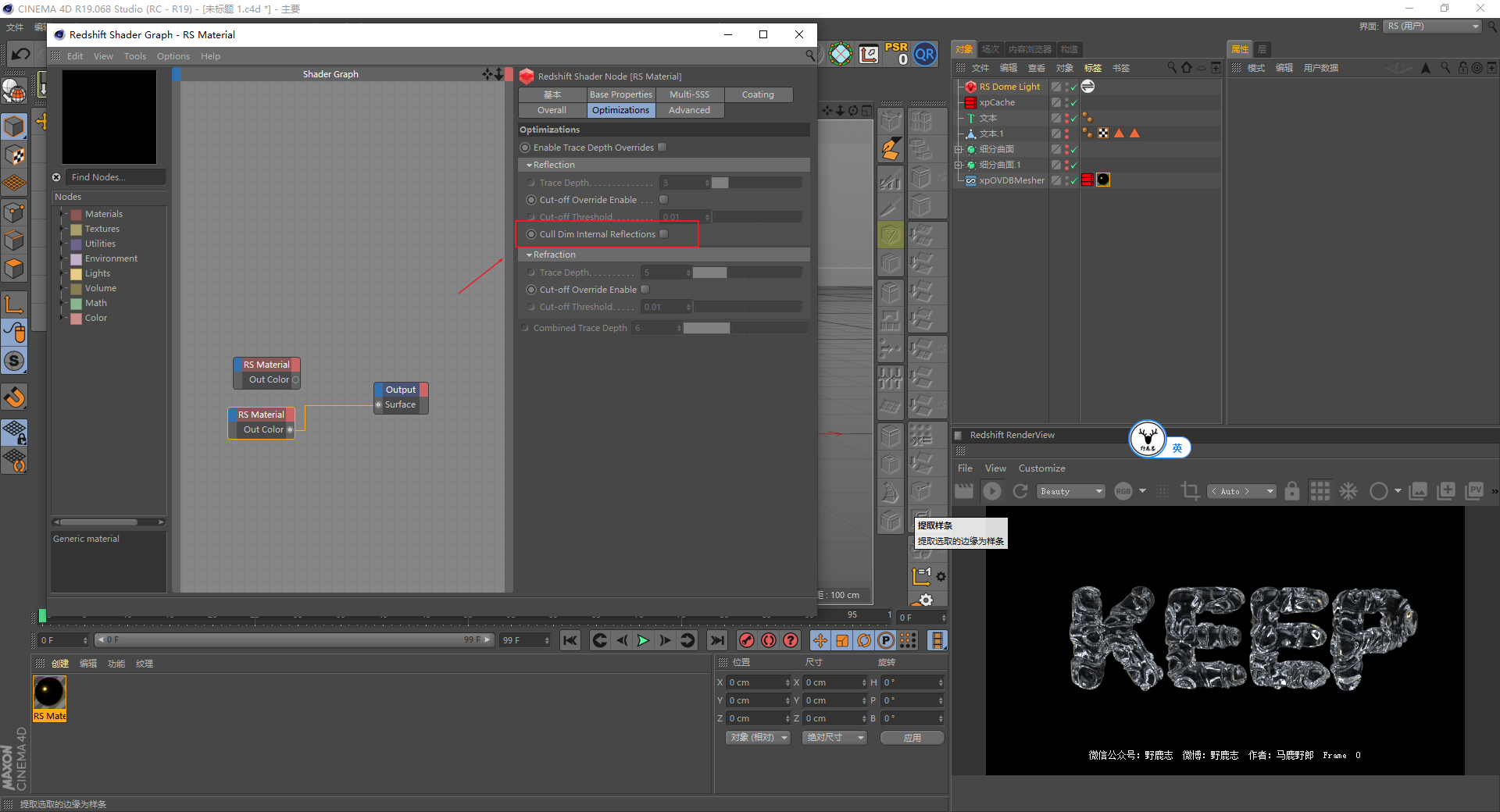Toggle Enable Trace Depth Overrides radio dot
Screen dimensions: 1500x812
pyautogui.click(x=525, y=148)
